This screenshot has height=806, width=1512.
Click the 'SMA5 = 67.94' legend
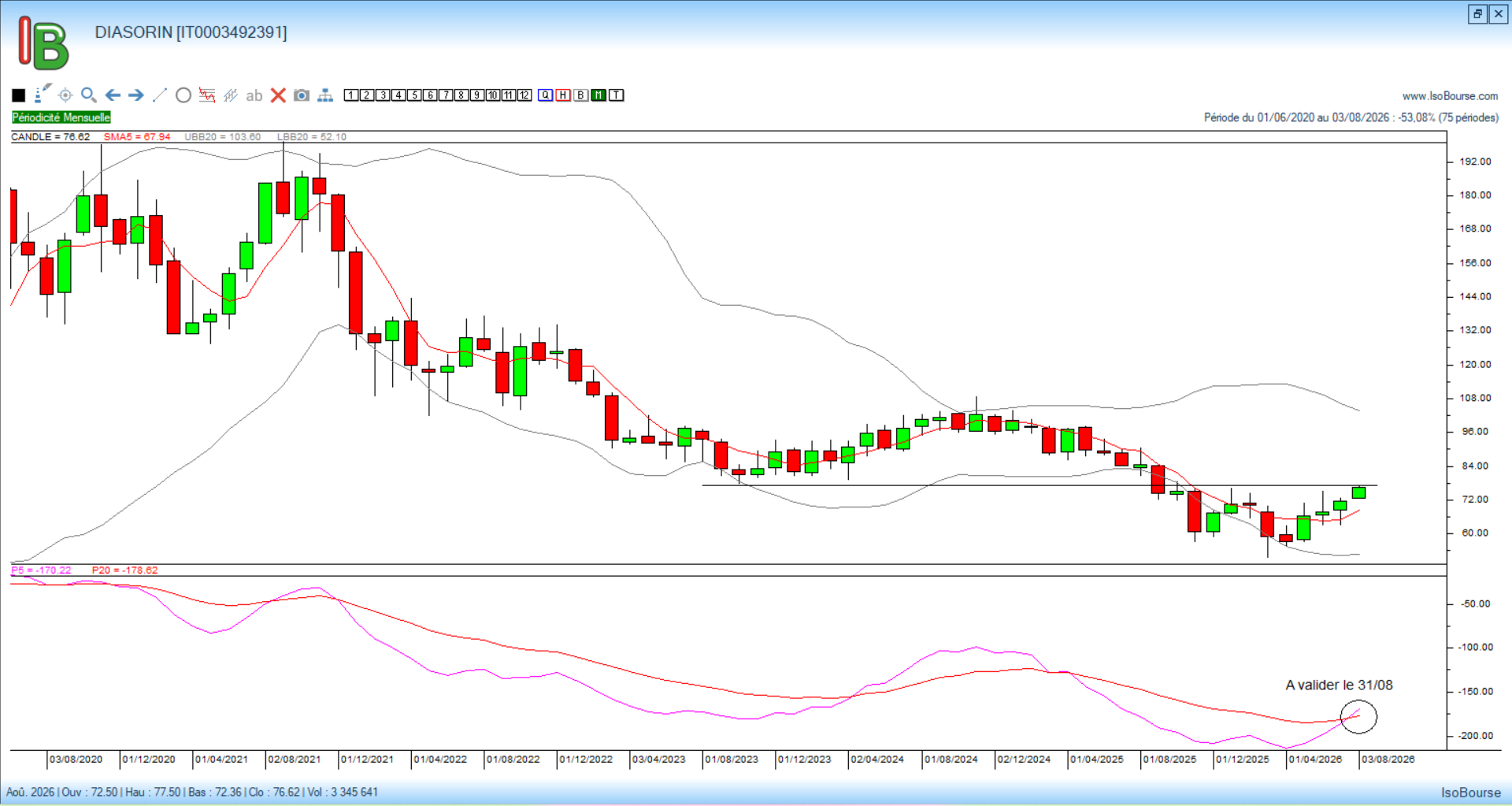coord(137,137)
